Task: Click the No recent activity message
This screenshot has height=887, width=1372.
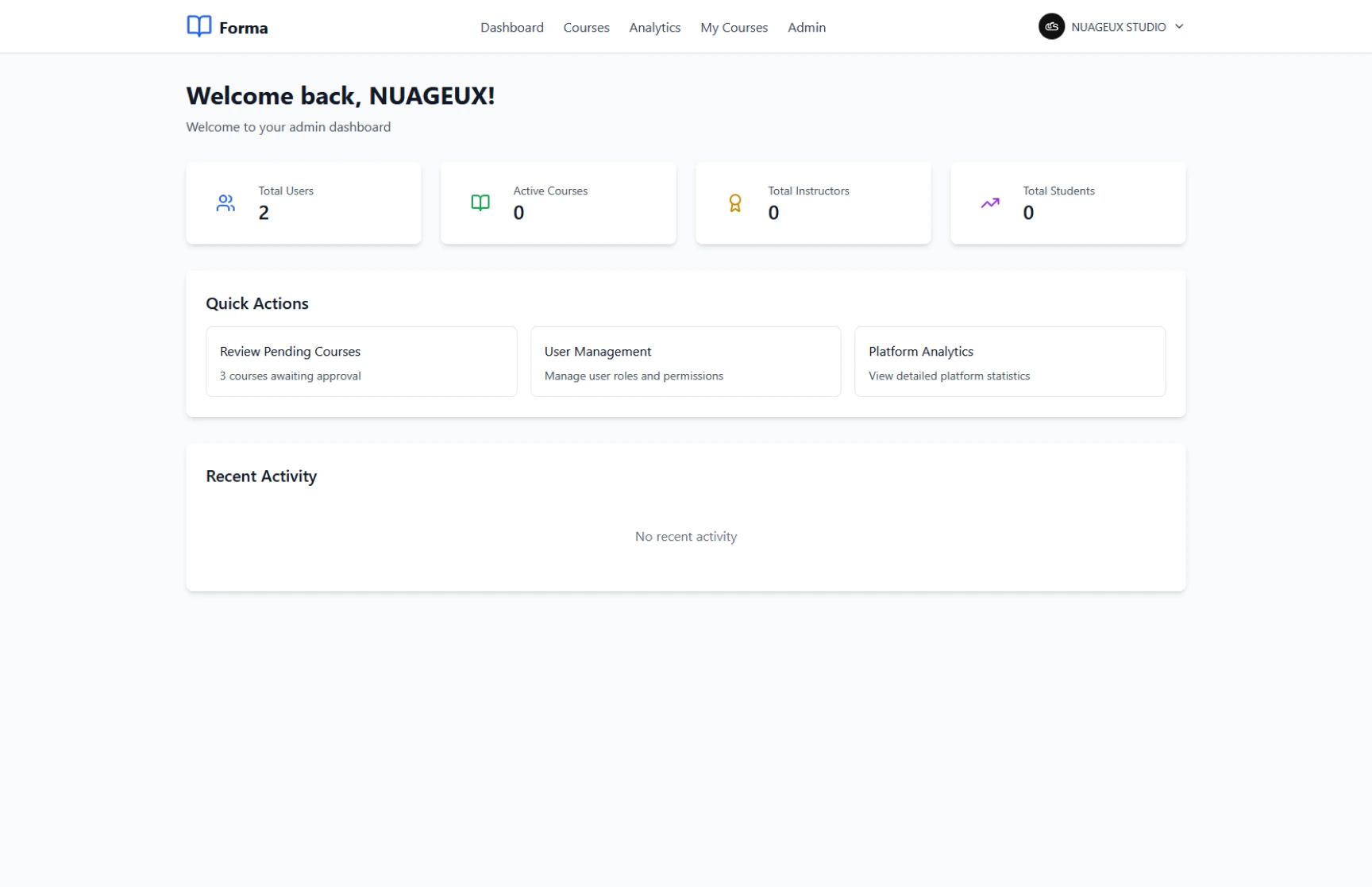Action: click(685, 537)
